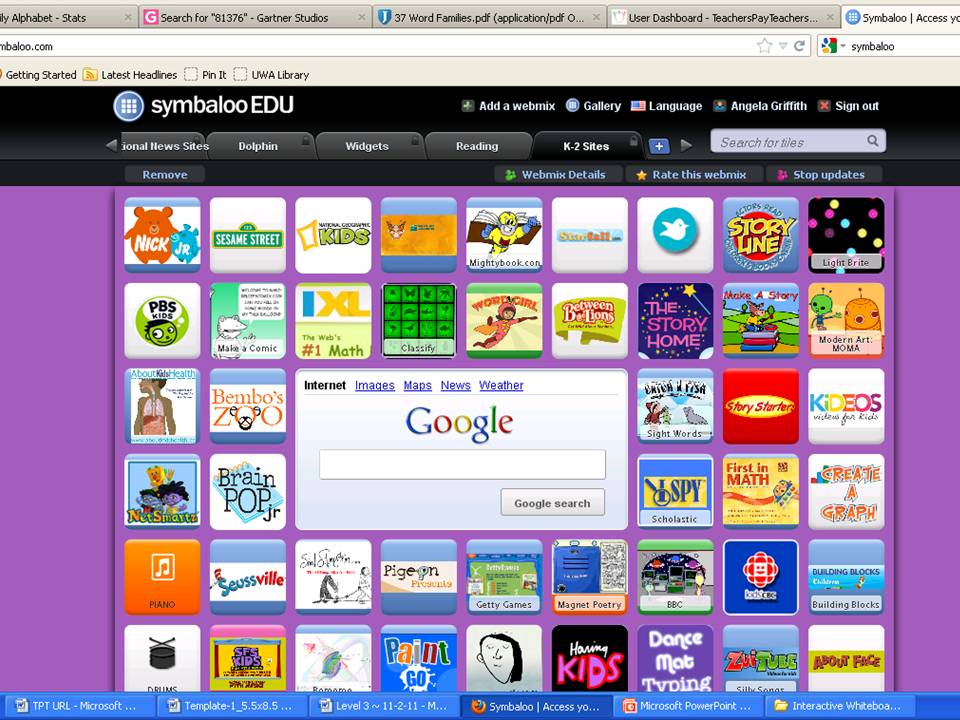This screenshot has width=960, height=720.
Task: Open the Create A Graph tile
Action: (846, 492)
